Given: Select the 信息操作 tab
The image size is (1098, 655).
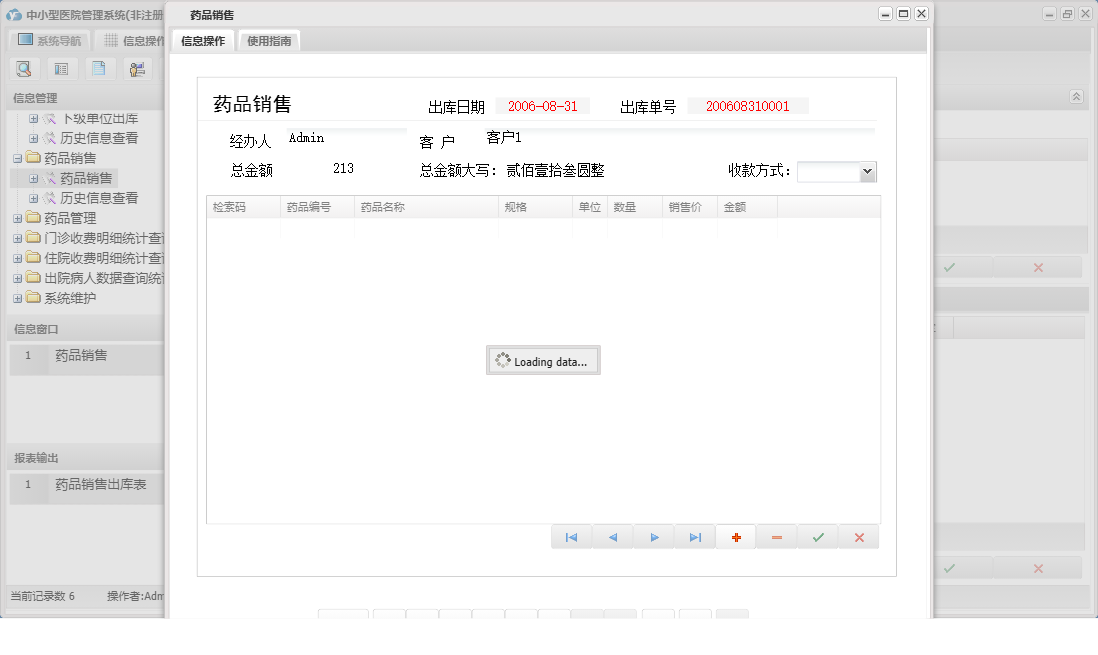Looking at the screenshot, I should pos(201,40).
